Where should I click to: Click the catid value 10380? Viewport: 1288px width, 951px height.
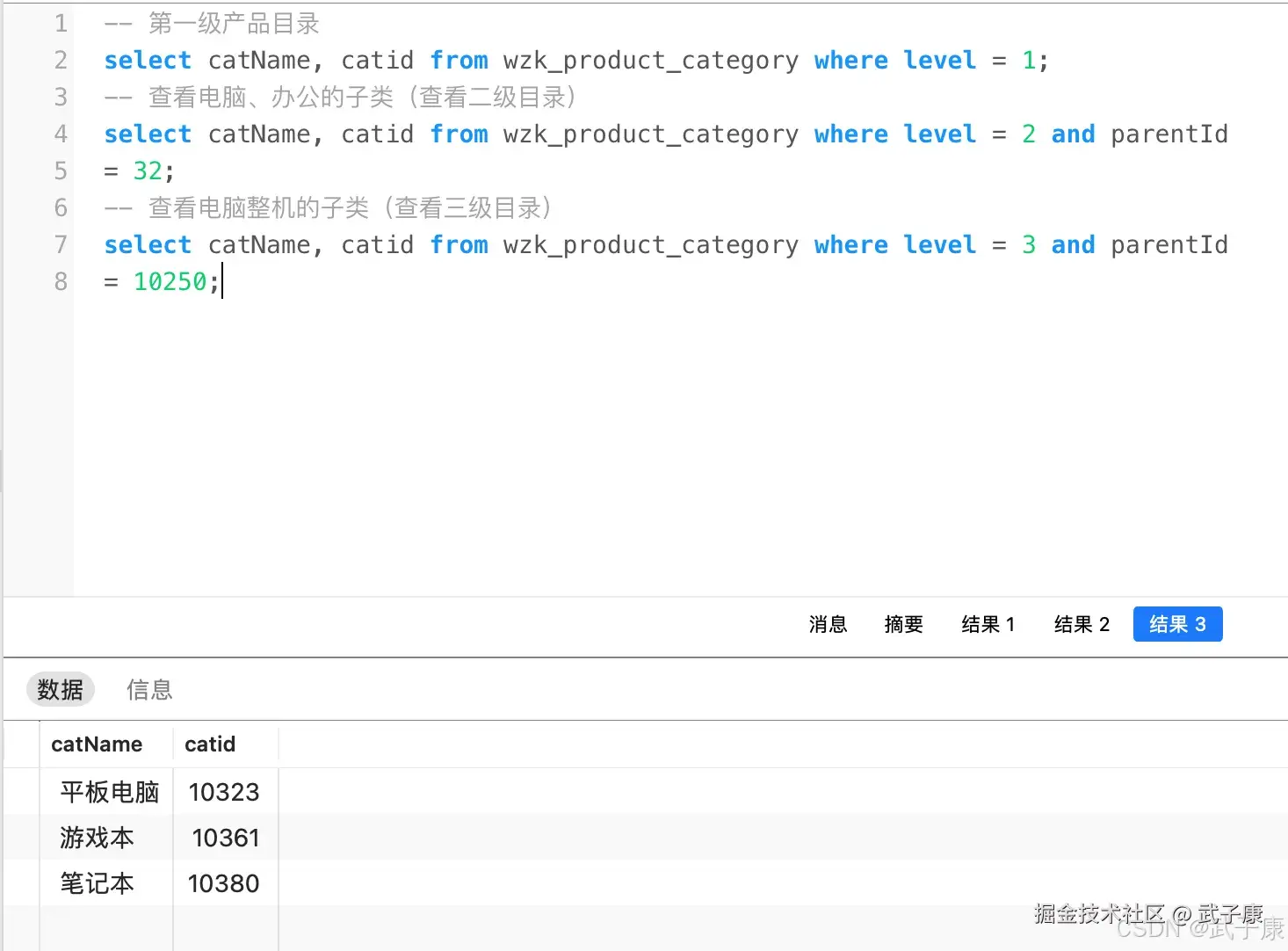[224, 883]
